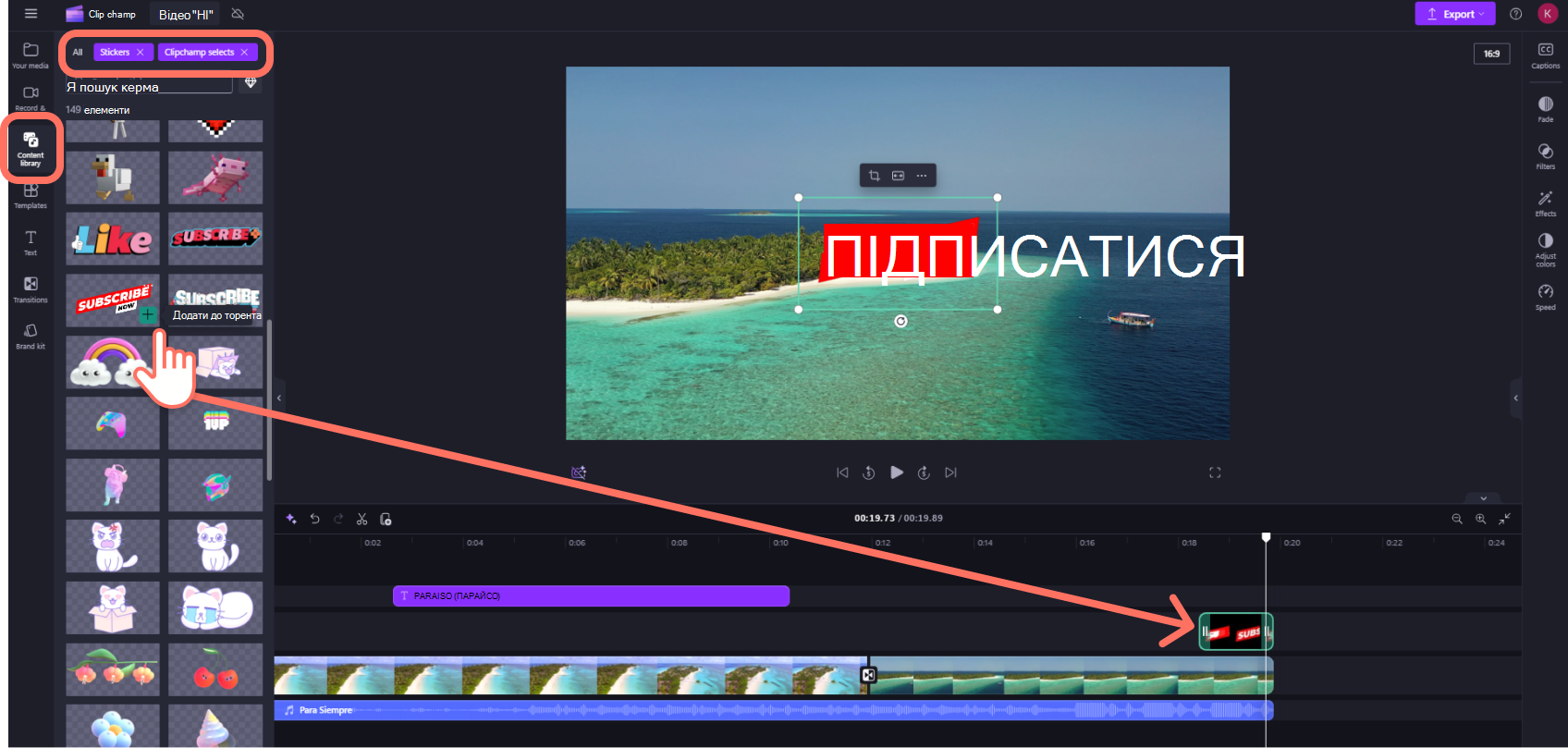This screenshot has height=748, width=1568.
Task: Click the redo arrow in timeline toolbar
Action: click(338, 519)
